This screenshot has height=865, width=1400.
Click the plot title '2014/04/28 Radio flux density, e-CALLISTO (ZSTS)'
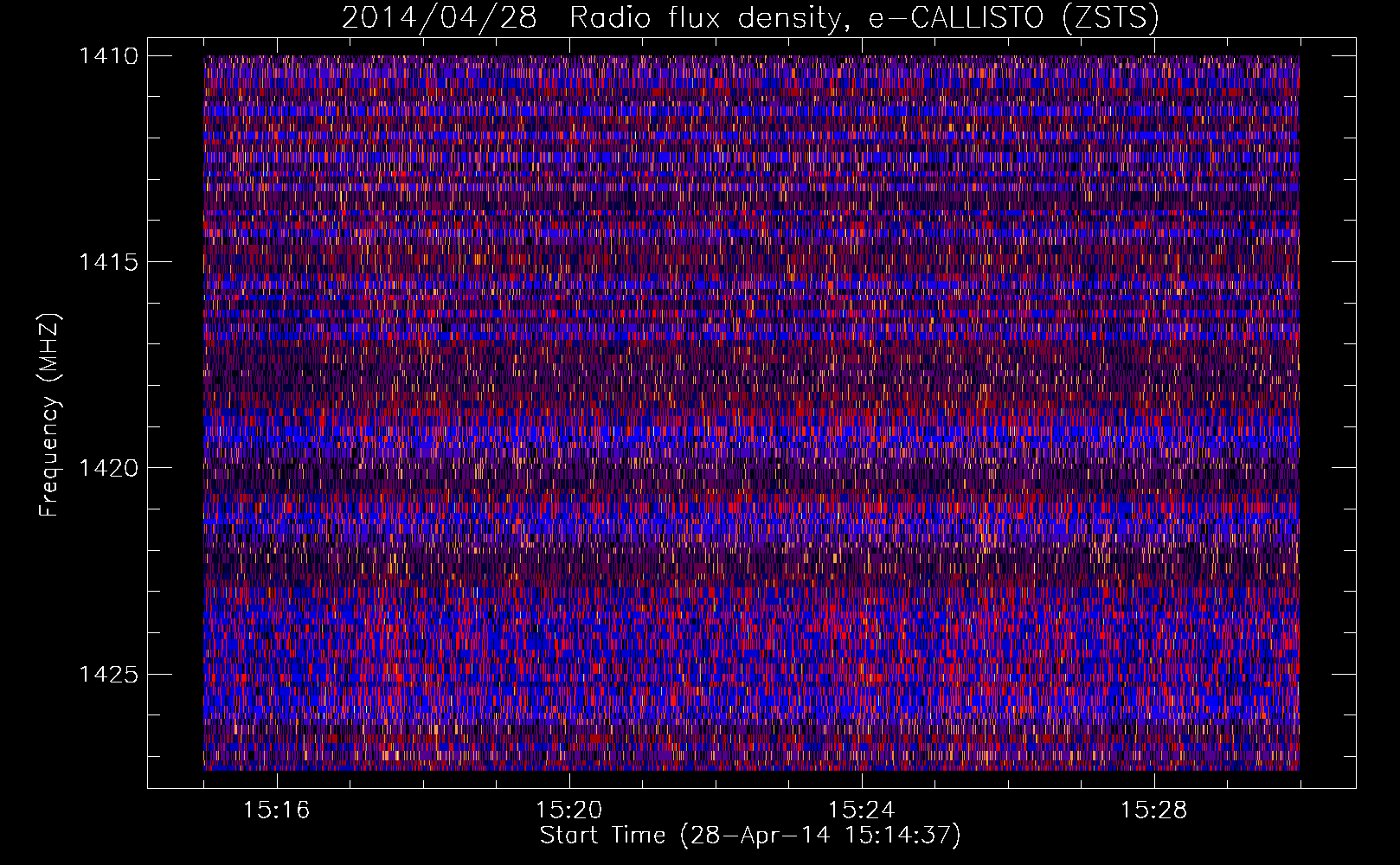tap(750, 18)
